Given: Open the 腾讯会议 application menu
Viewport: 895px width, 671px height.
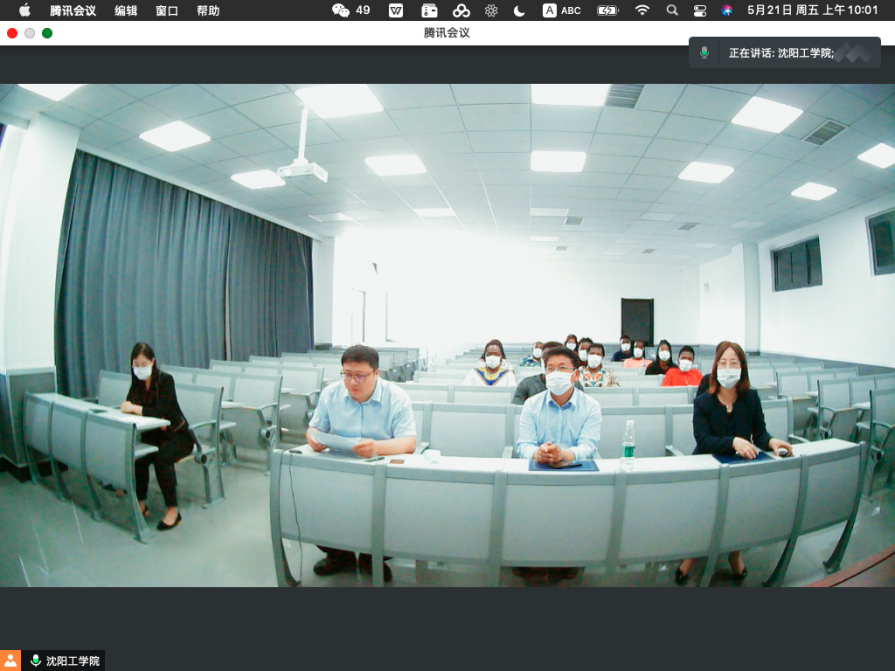Looking at the screenshot, I should coord(73,10).
